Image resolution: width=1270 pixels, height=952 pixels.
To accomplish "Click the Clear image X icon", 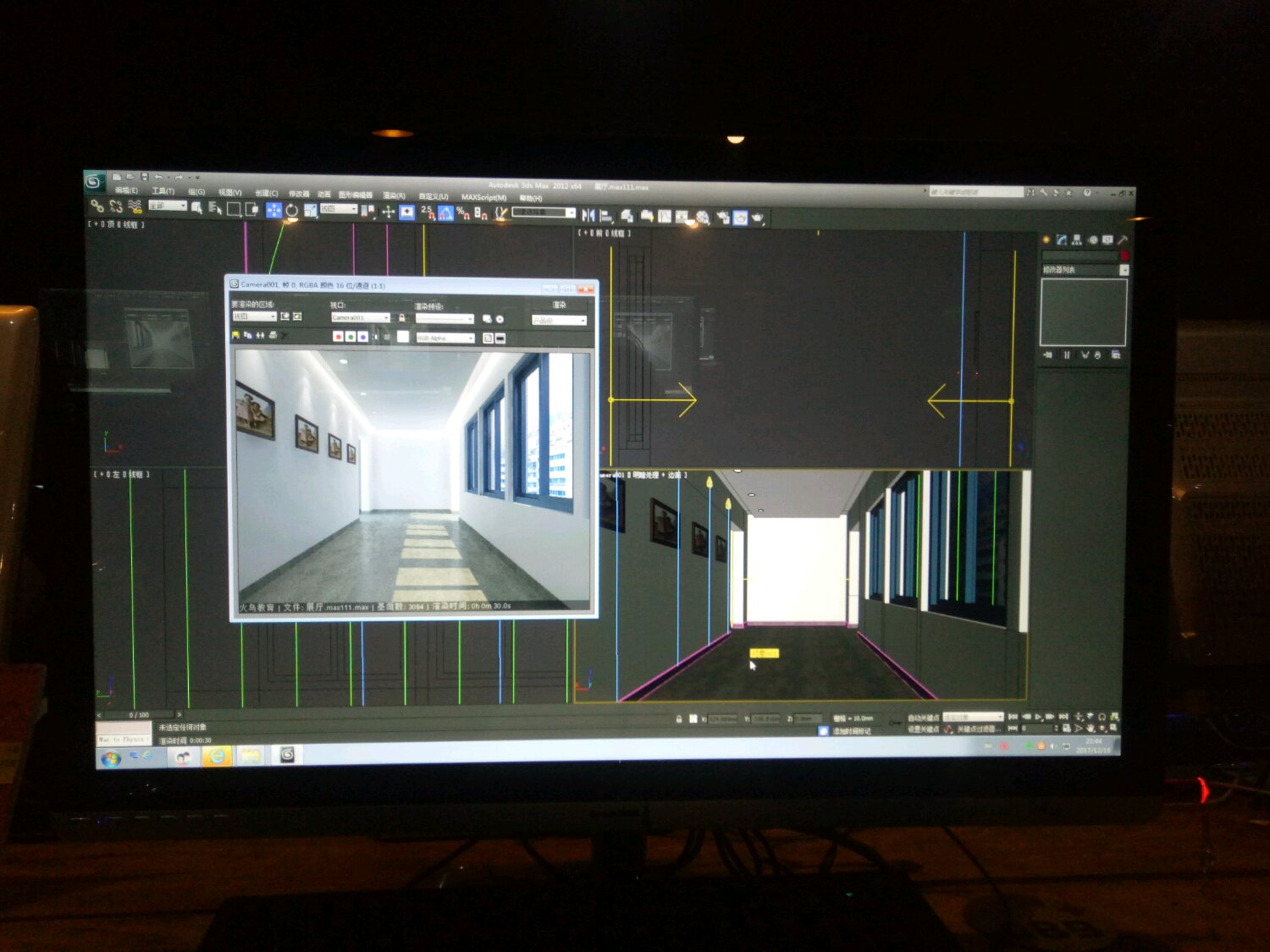I will coord(285,336).
